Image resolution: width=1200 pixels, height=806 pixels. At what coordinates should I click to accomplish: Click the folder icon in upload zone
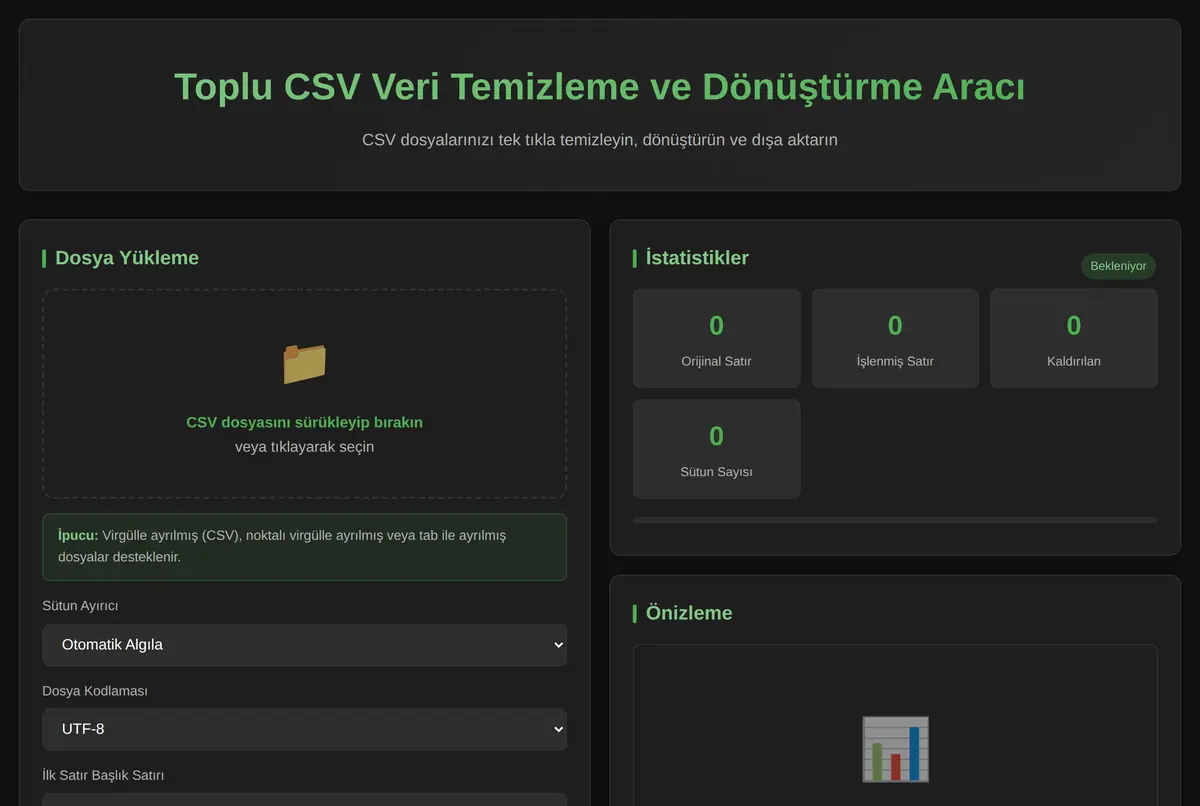click(304, 364)
